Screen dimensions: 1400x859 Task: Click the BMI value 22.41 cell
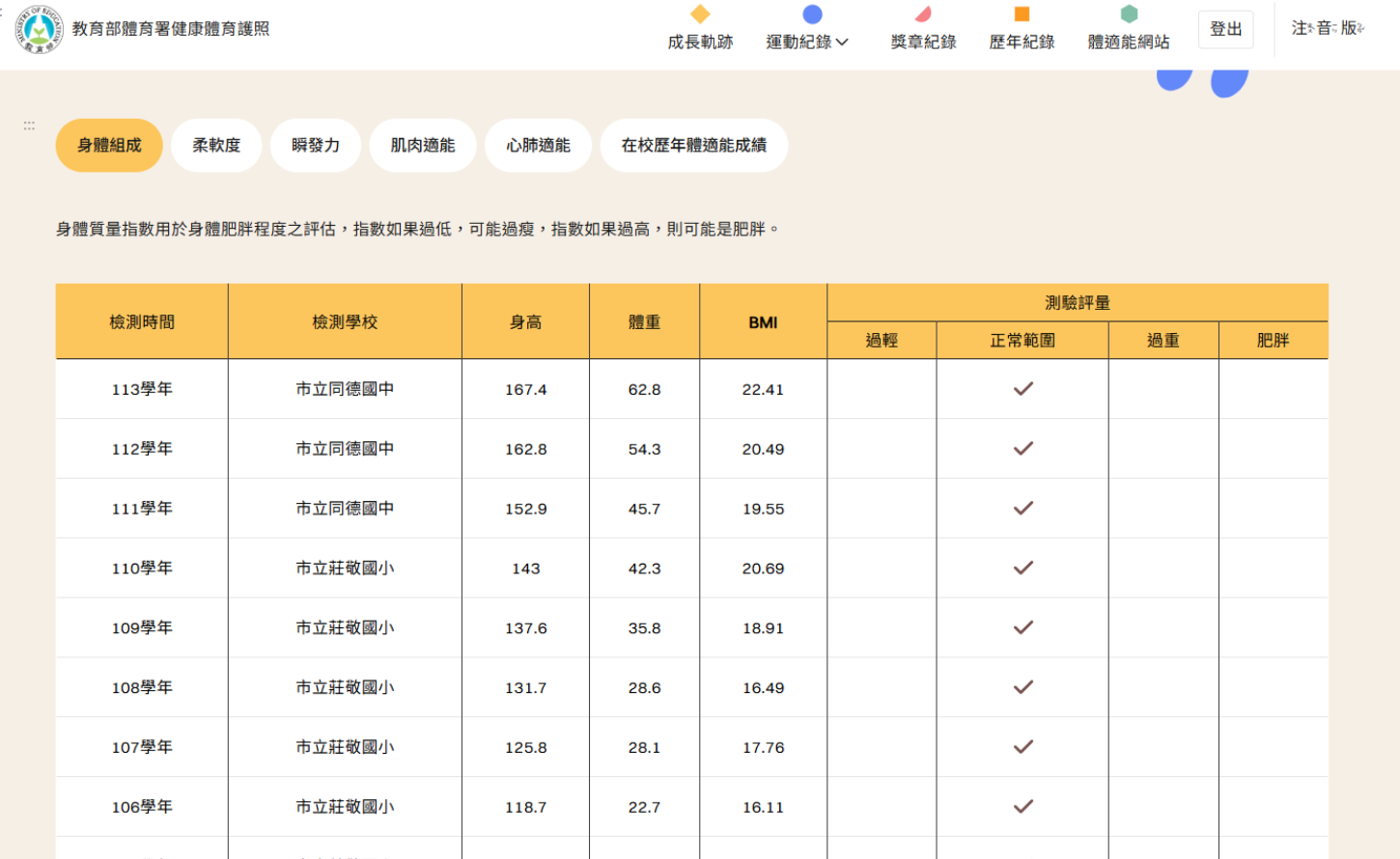tap(763, 388)
